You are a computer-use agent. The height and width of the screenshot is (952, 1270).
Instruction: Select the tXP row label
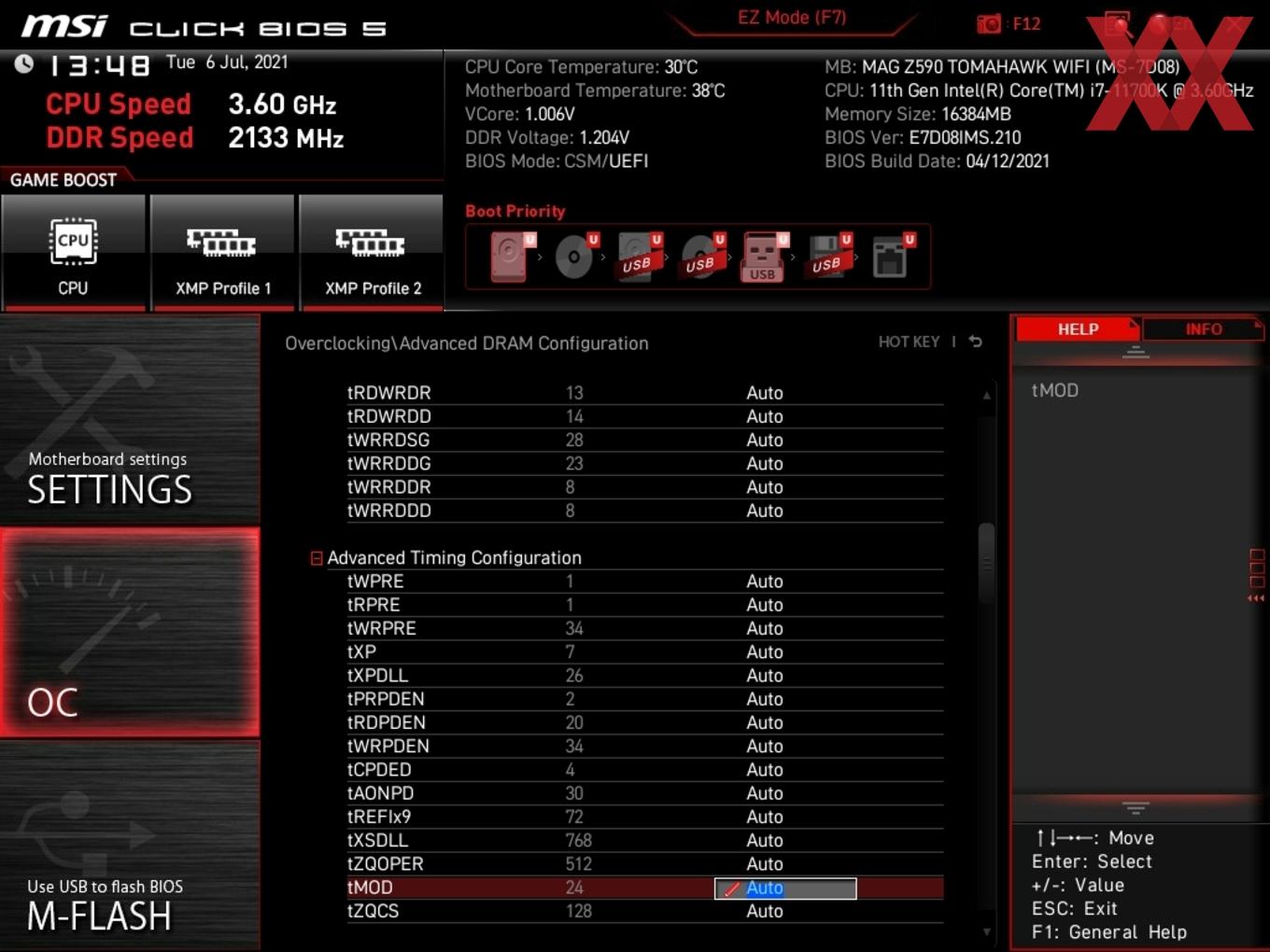[x=361, y=652]
